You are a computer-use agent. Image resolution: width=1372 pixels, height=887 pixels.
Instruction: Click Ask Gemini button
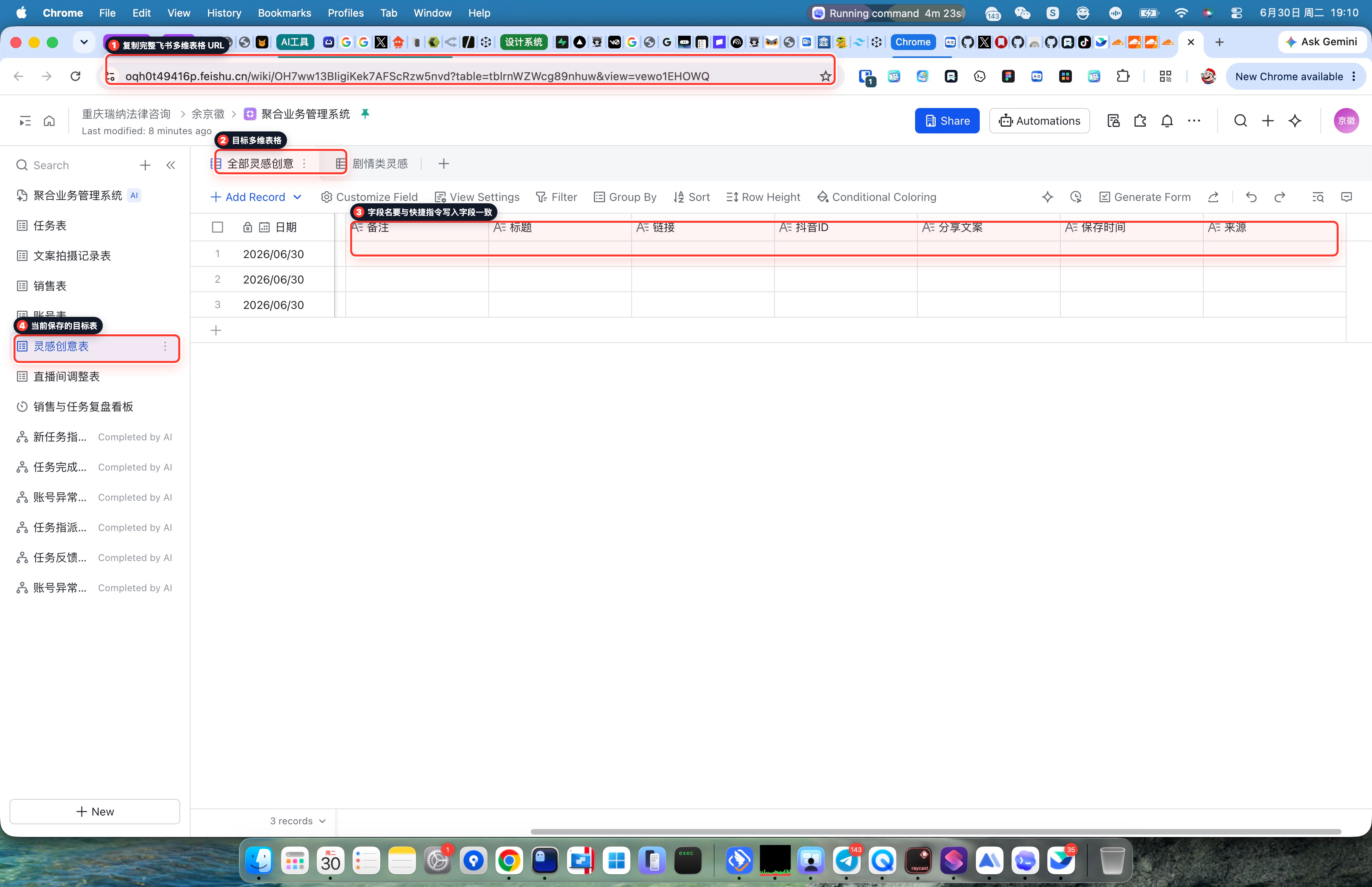1322,42
